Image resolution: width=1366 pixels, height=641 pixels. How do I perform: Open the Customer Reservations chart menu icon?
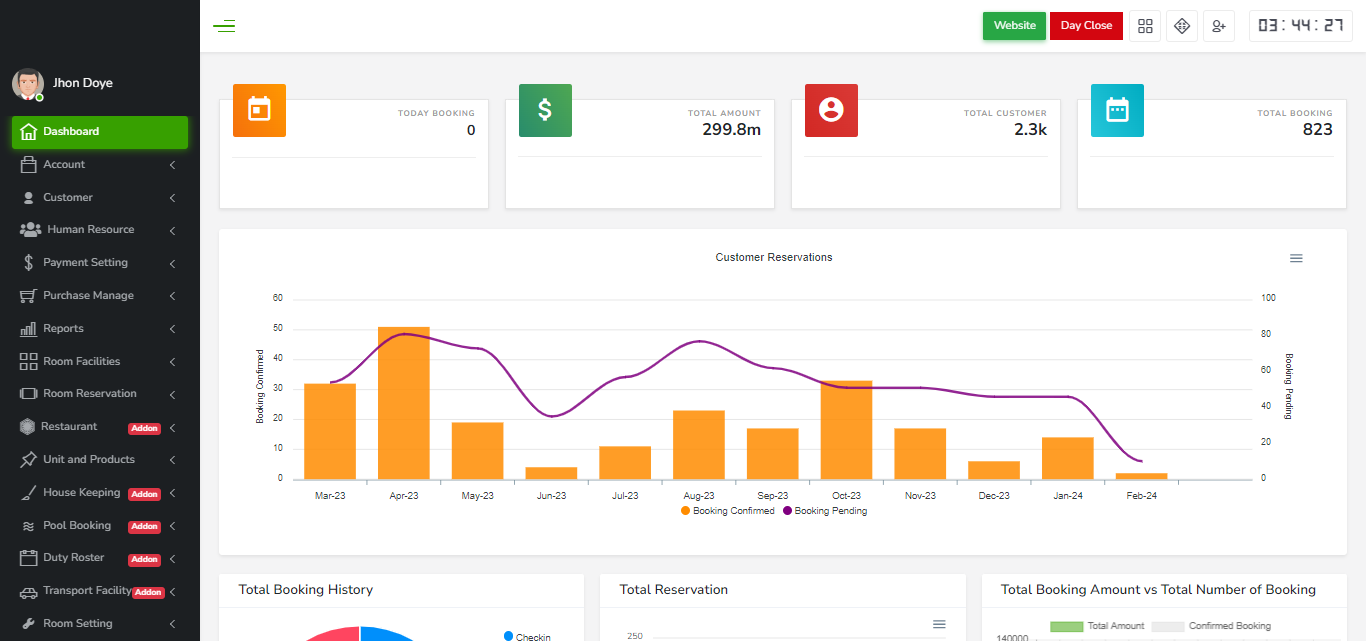pyautogui.click(x=1296, y=258)
